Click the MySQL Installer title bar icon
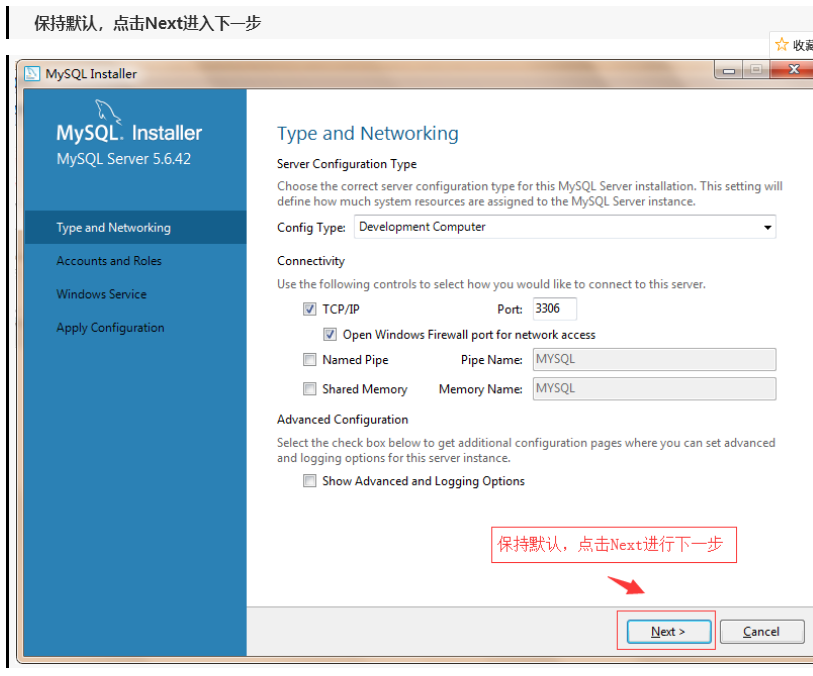 [x=32, y=74]
